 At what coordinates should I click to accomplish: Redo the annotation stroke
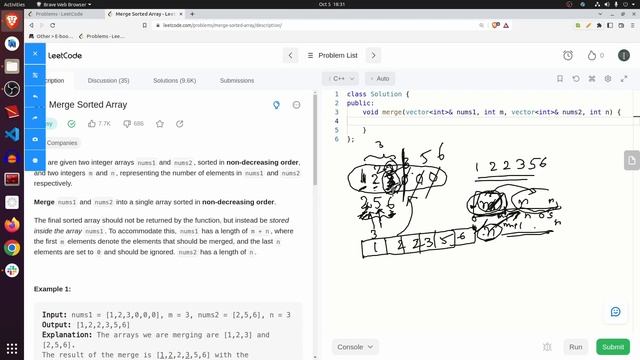click(35, 118)
